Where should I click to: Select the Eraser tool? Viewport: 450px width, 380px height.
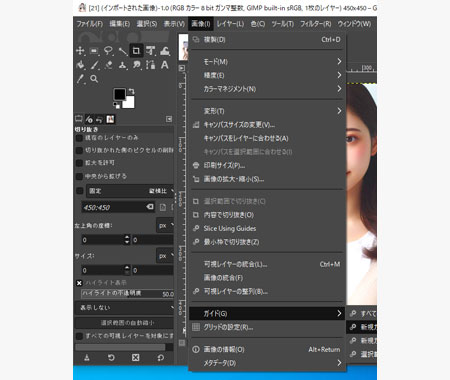coord(108,65)
